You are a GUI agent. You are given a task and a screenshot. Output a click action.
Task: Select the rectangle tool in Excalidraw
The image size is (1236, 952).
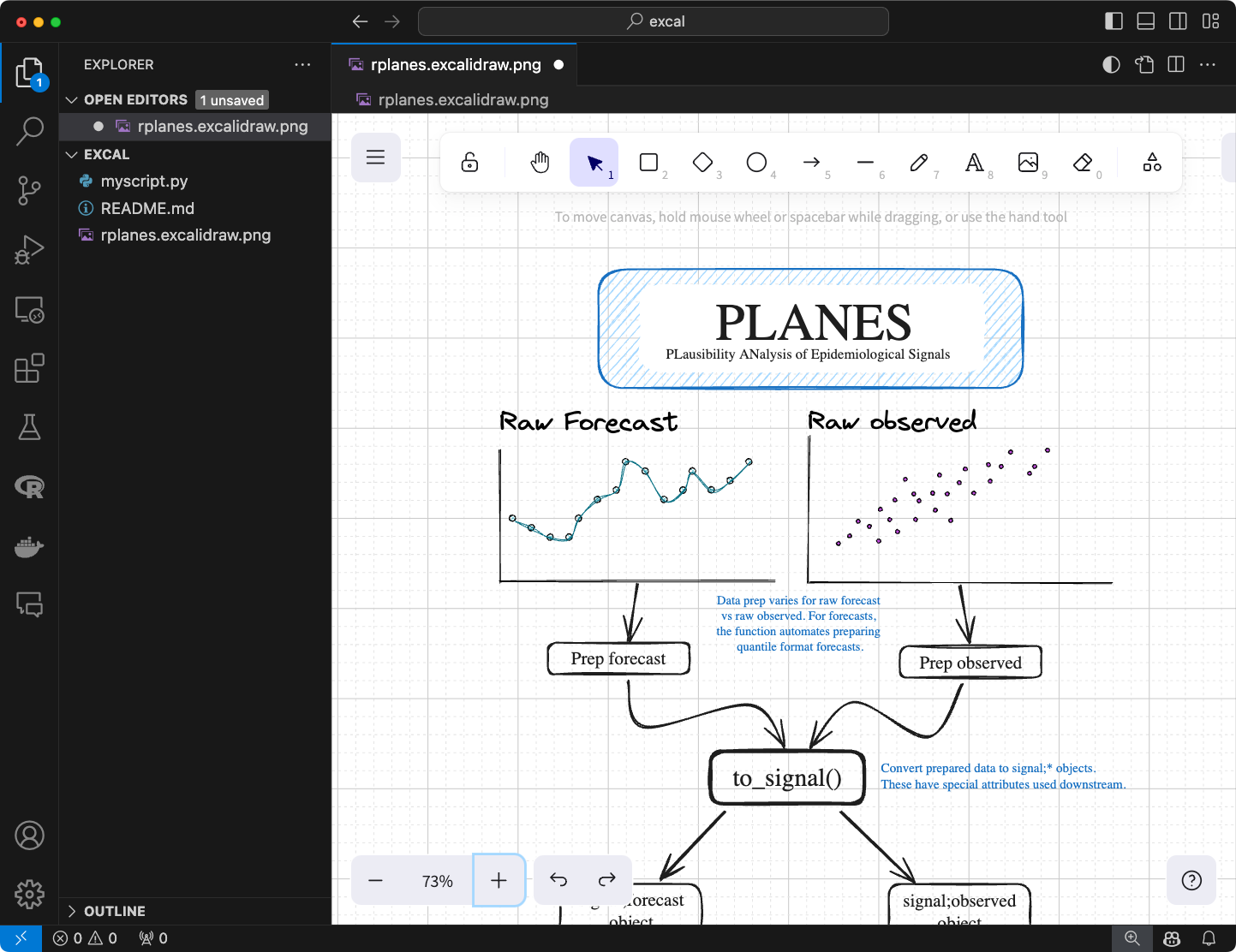(x=649, y=162)
